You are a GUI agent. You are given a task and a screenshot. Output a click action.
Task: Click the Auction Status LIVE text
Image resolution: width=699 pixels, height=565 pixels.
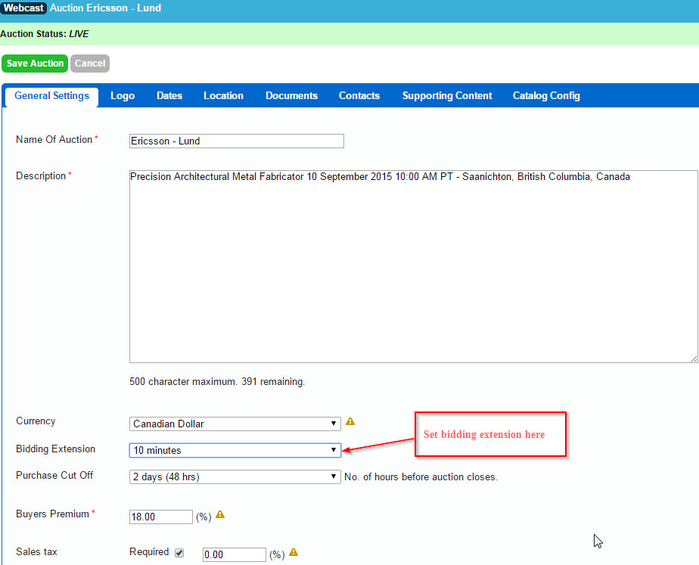tap(45, 34)
